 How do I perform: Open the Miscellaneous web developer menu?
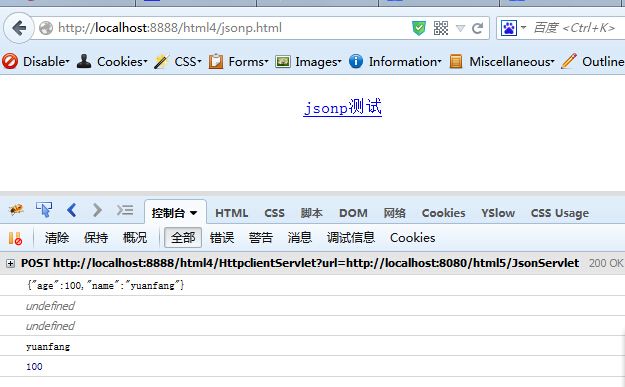pos(502,62)
